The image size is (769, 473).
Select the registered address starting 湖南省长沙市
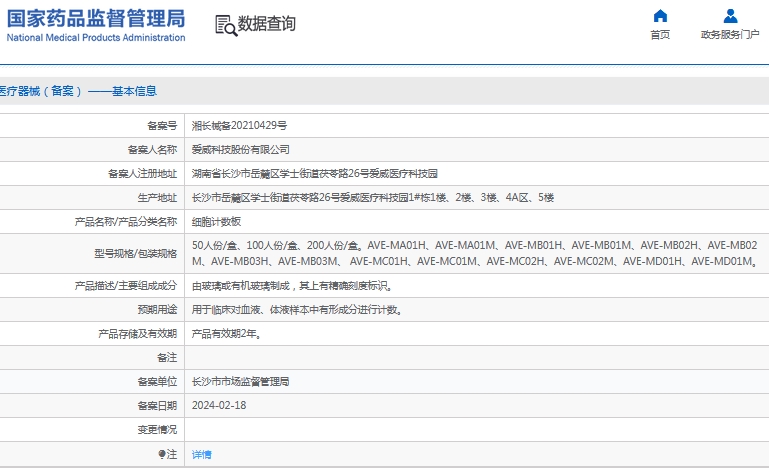314,174
